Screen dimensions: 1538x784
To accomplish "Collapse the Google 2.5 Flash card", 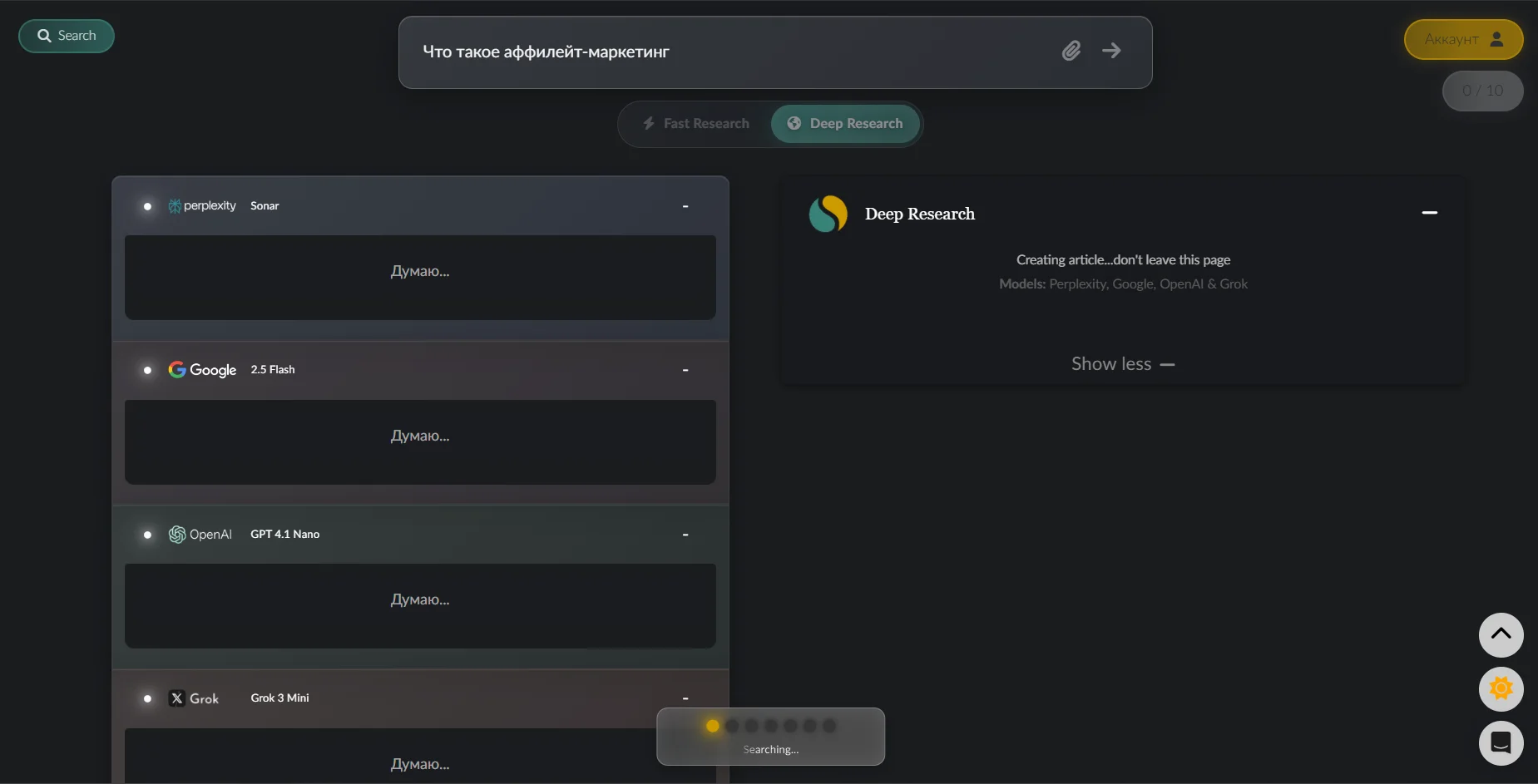I will tap(685, 370).
